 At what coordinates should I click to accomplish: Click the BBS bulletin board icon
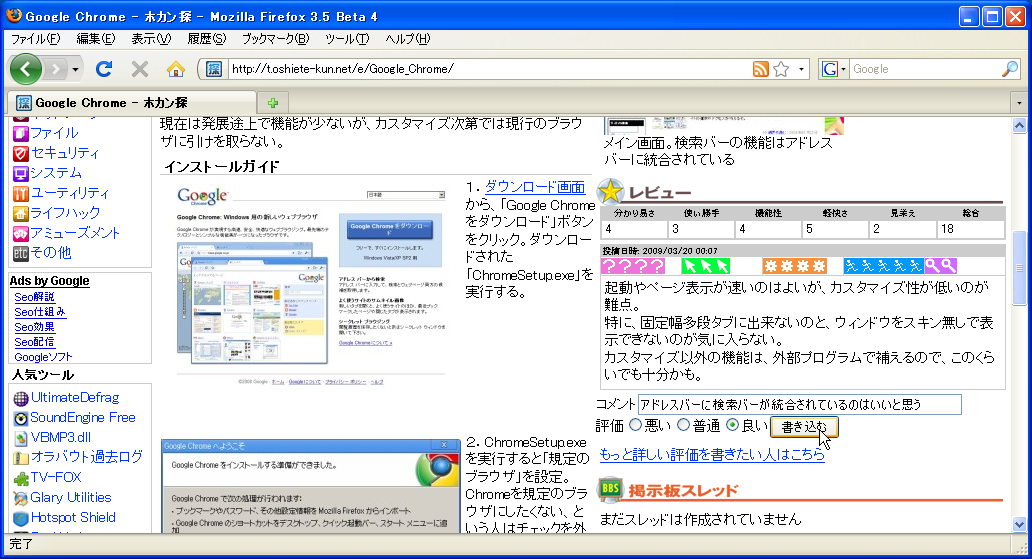click(610, 489)
